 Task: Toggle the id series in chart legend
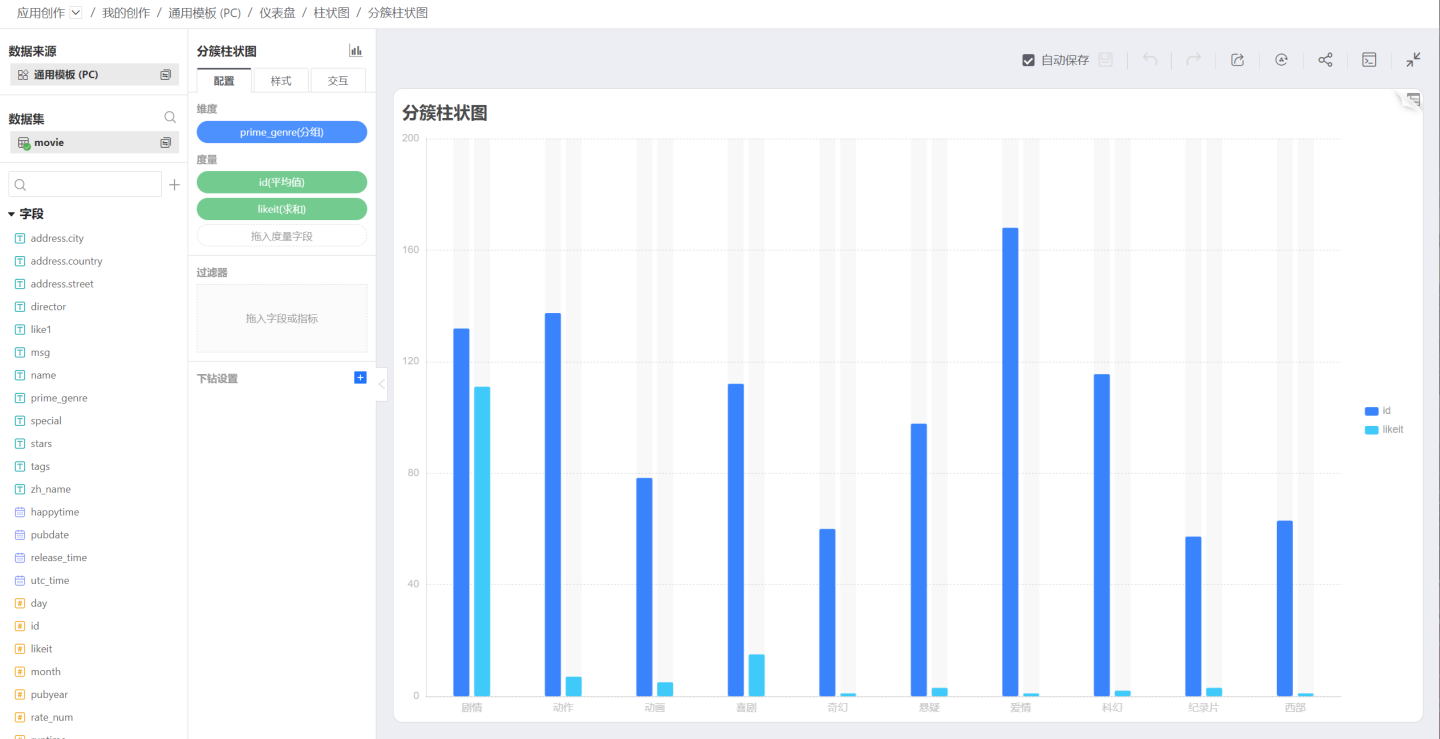1378,411
